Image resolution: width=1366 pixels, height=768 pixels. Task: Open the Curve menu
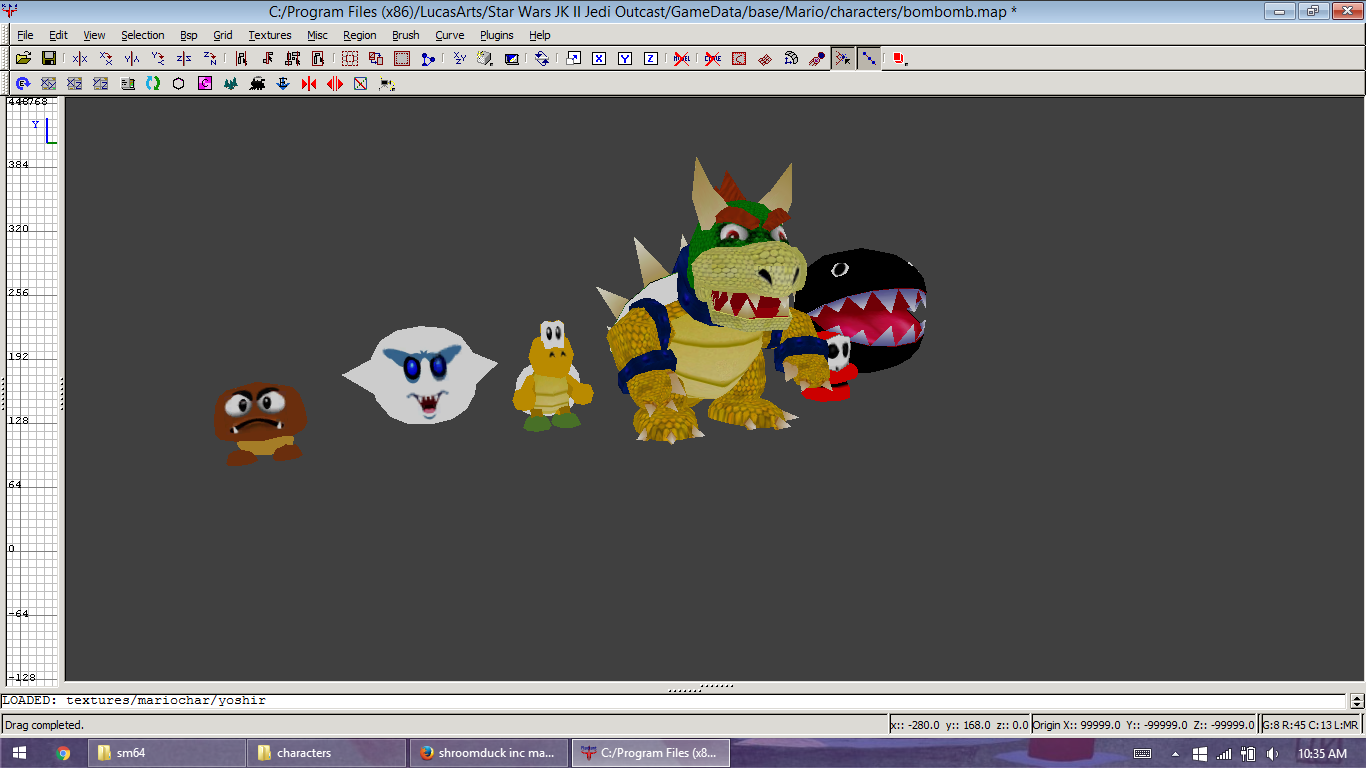tap(449, 35)
